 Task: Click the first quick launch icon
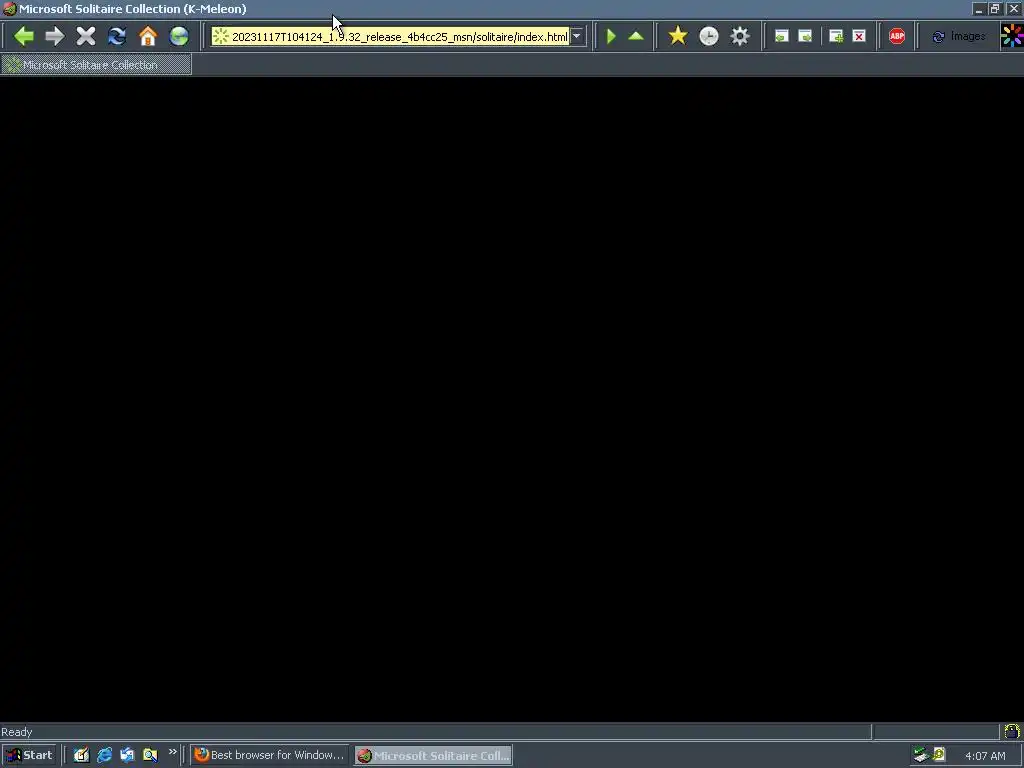click(81, 756)
